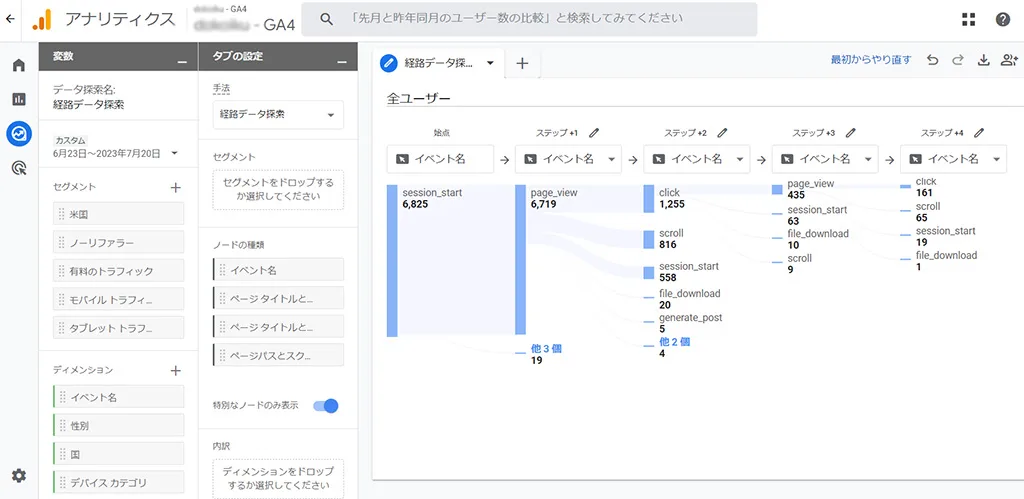Open the 手法 dropdown 経路データ探索
Image resolution: width=1024 pixels, height=499 pixels.
(x=277, y=115)
